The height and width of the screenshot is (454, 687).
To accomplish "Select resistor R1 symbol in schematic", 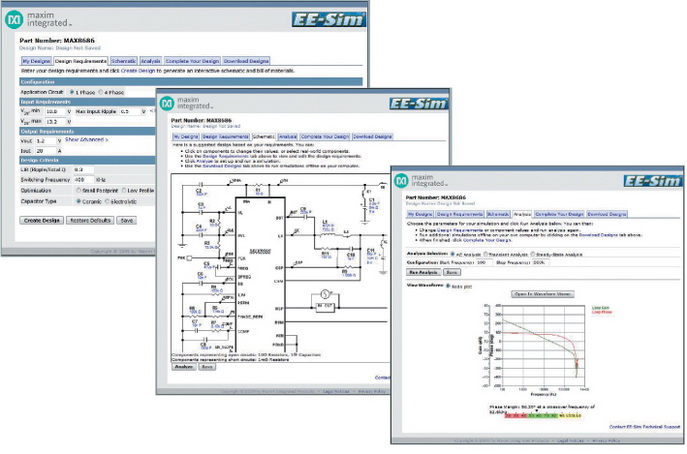I will tap(259, 185).
